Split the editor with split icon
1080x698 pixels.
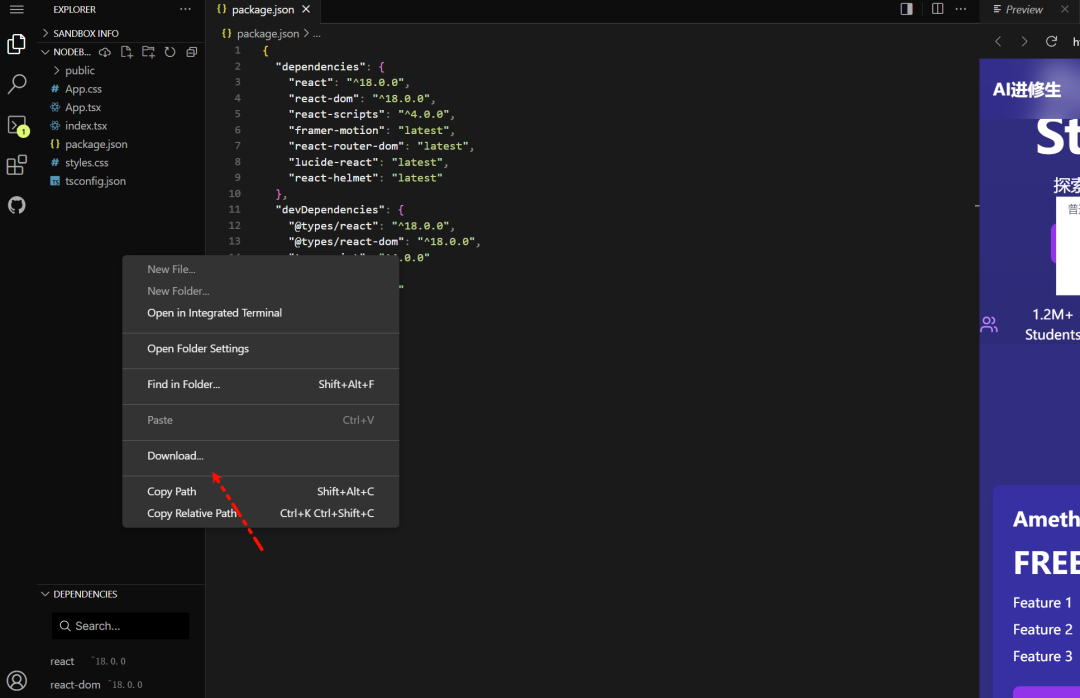[x=937, y=9]
